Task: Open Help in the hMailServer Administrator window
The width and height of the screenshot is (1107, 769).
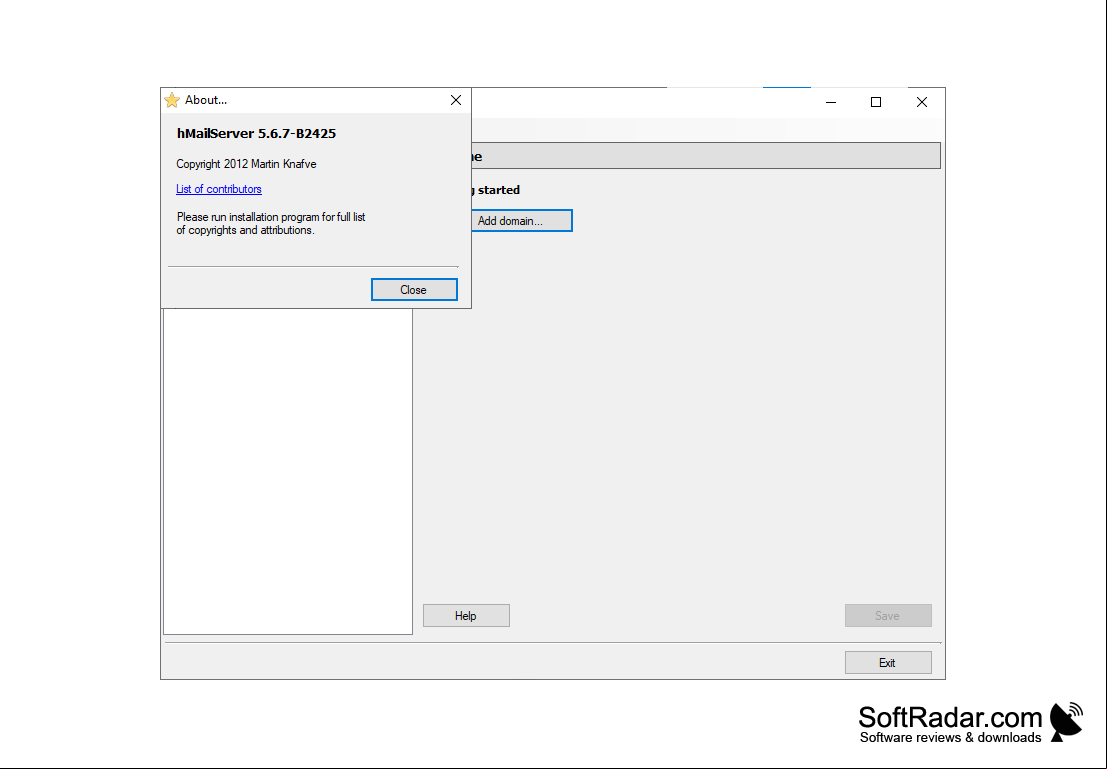Action: pos(466,616)
